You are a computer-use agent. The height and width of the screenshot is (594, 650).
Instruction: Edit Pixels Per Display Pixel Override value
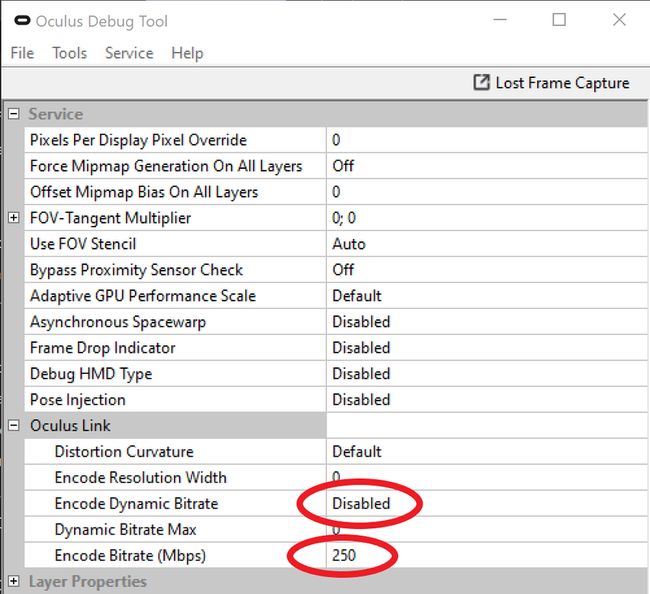pyautogui.click(x=337, y=140)
